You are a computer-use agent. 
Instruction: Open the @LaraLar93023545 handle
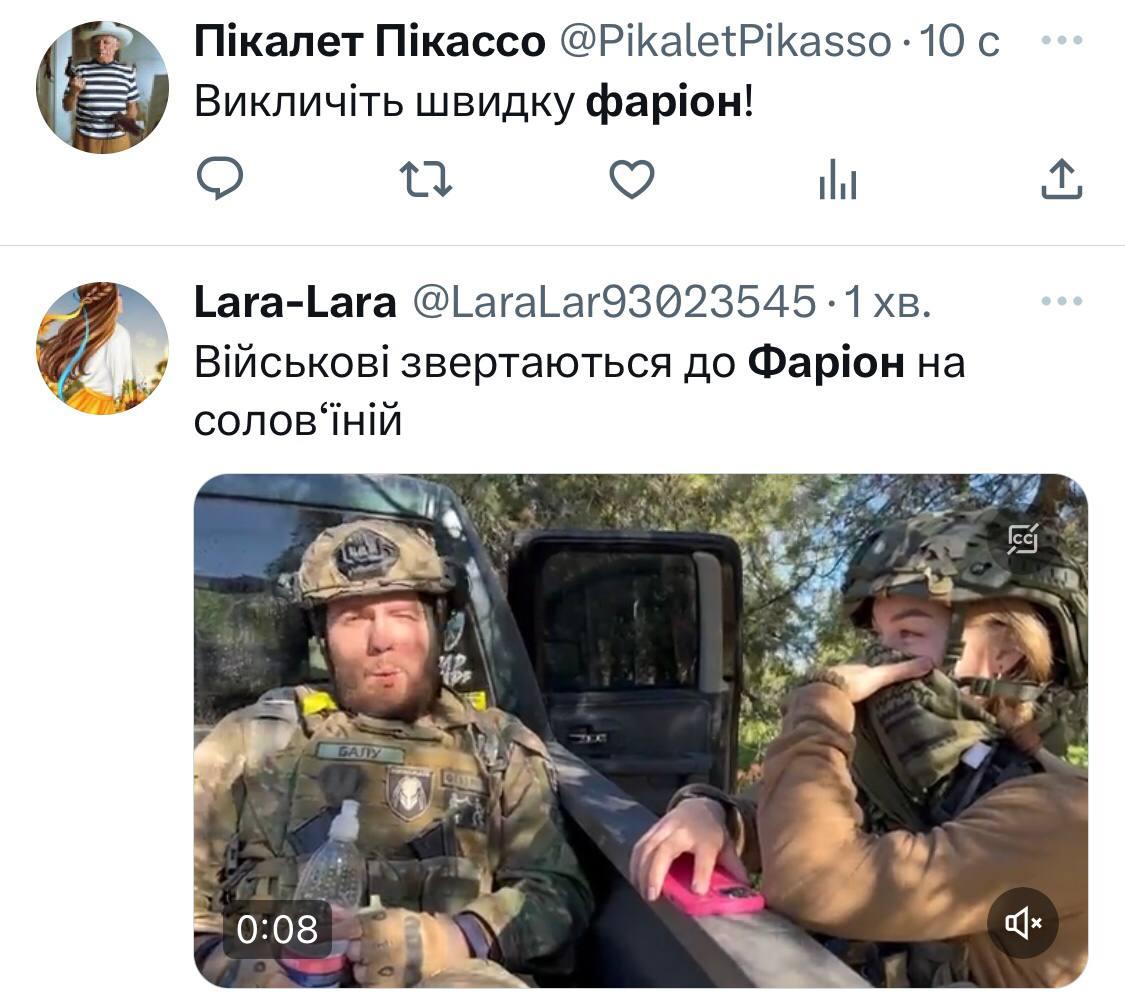tap(614, 301)
